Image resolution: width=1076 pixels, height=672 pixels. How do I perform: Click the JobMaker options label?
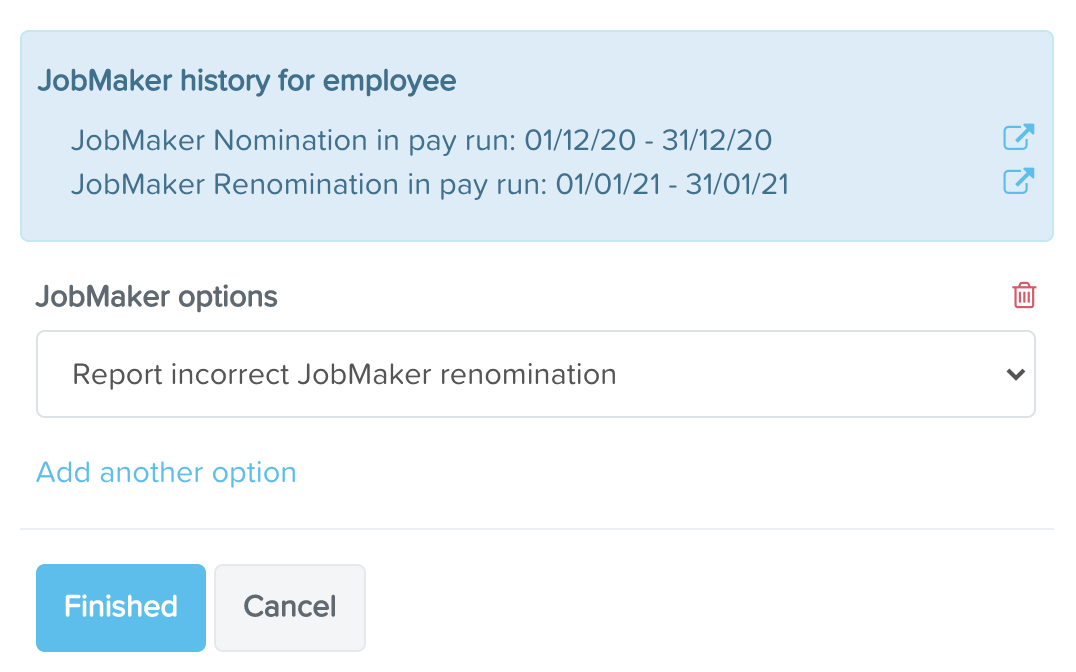point(156,297)
